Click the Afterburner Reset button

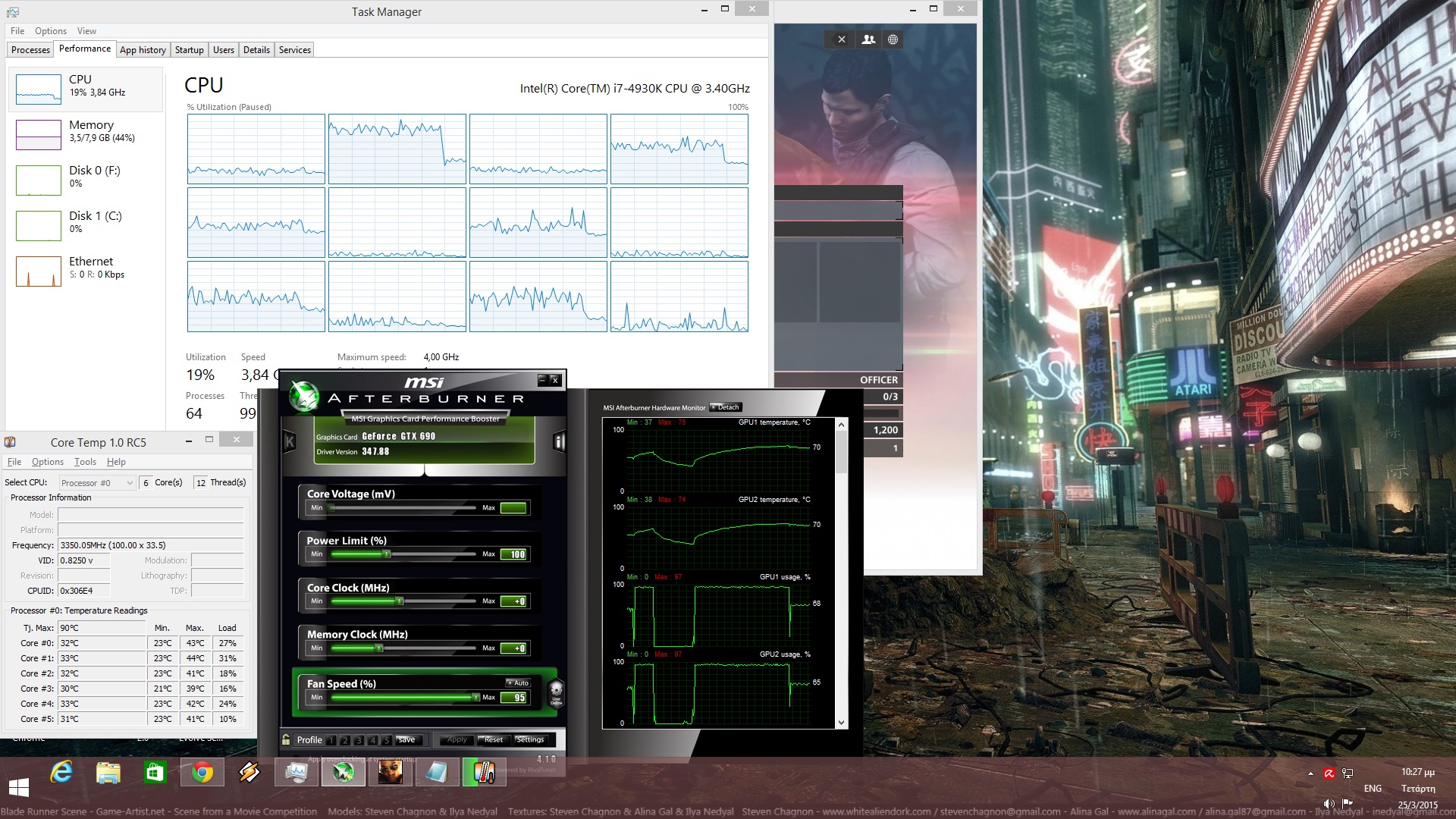point(493,739)
